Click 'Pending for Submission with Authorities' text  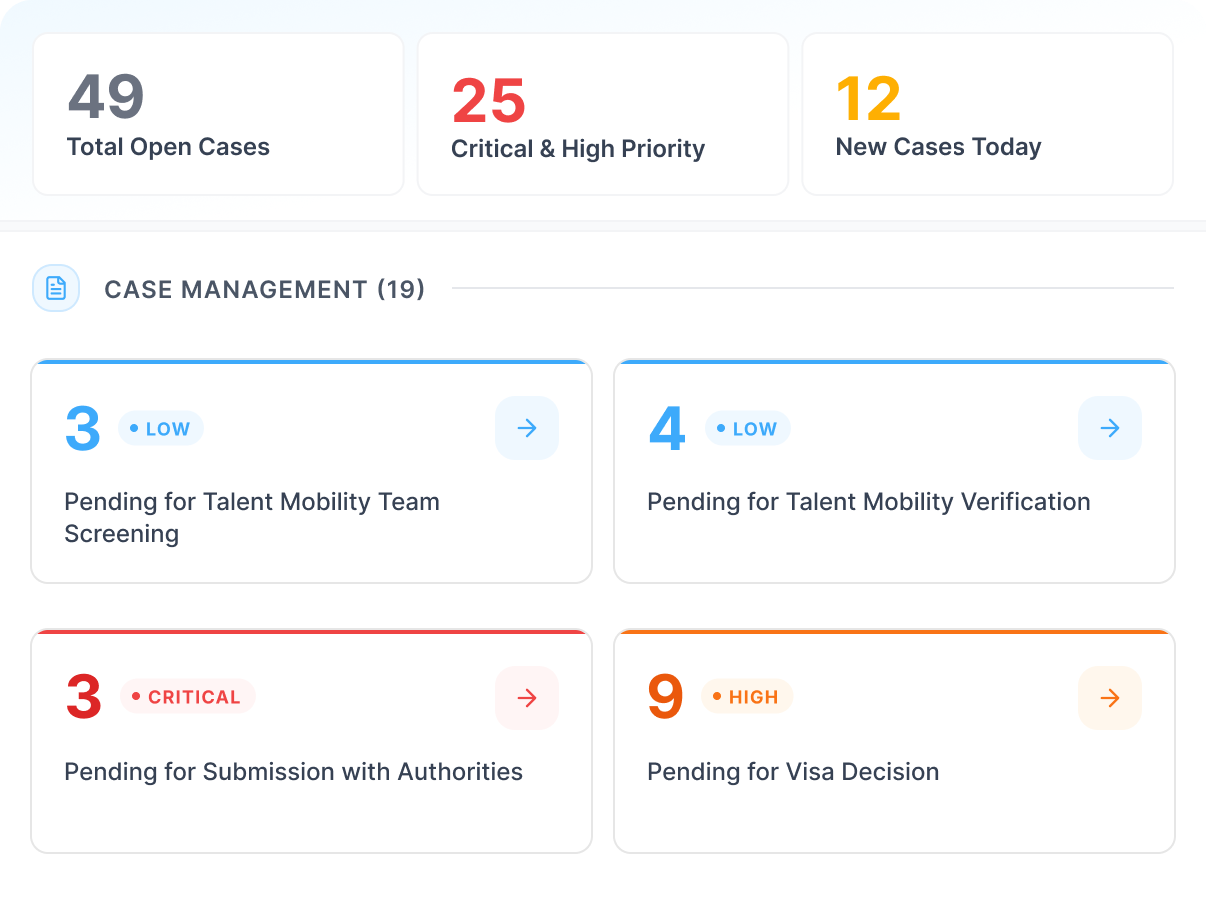pyautogui.click(x=294, y=772)
